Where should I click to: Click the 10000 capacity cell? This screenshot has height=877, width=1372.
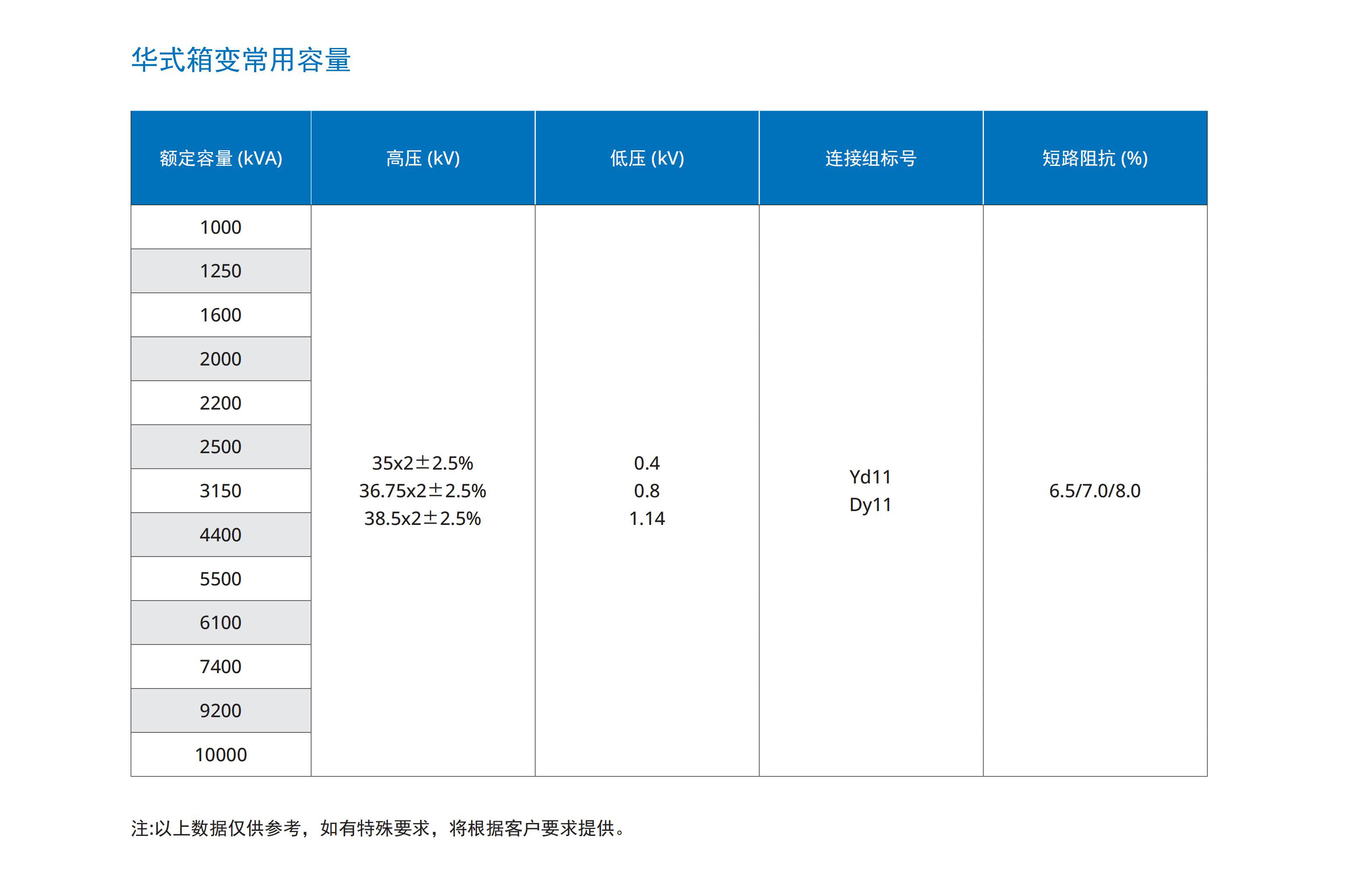click(221, 755)
